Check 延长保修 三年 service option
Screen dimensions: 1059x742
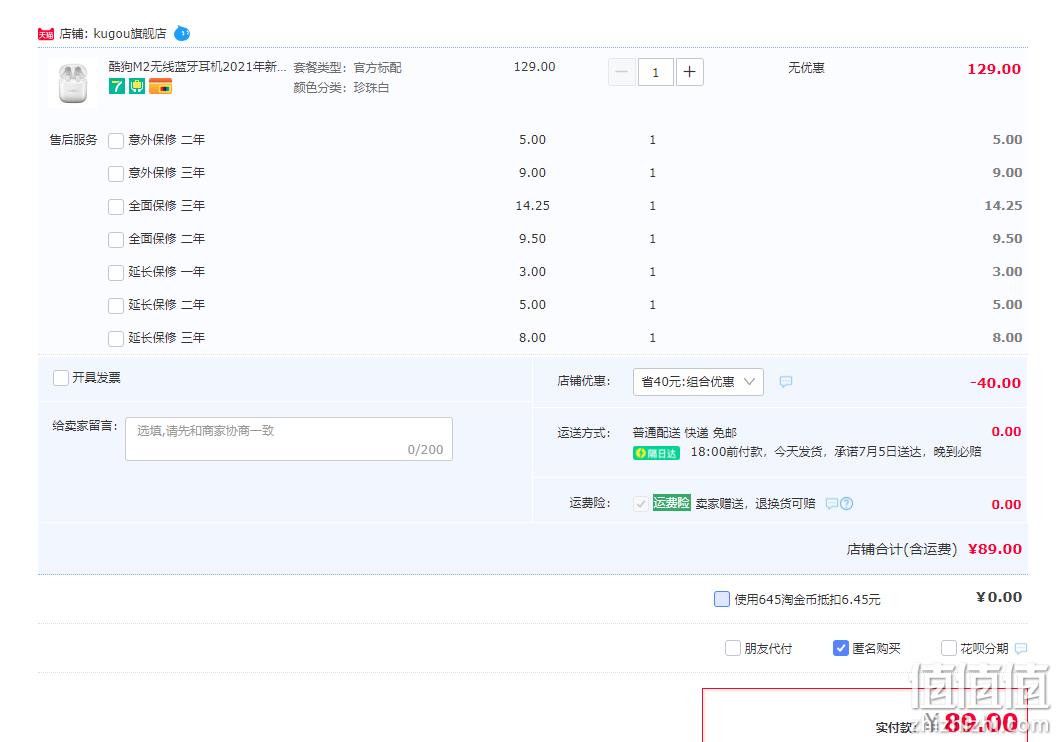pos(116,338)
